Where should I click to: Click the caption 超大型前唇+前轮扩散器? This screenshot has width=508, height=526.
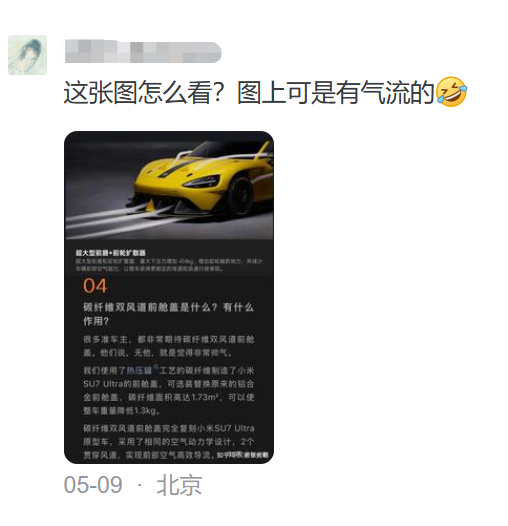[x=110, y=253]
